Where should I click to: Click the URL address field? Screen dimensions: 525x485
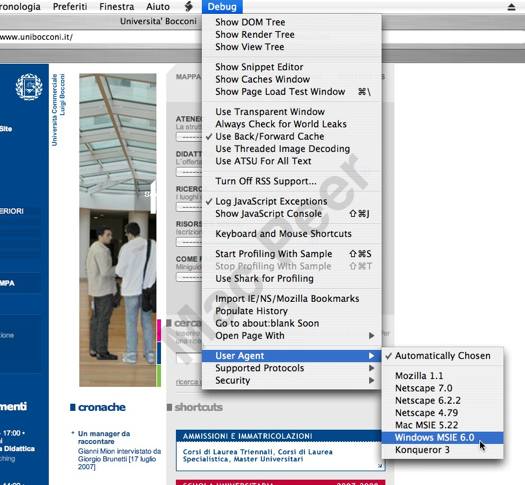click(100, 37)
